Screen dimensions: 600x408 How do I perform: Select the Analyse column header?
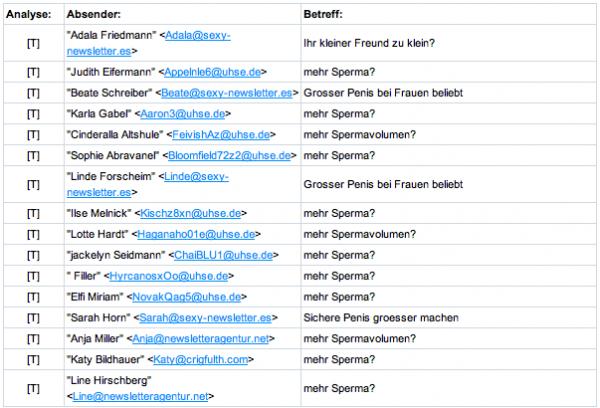[x=29, y=15]
